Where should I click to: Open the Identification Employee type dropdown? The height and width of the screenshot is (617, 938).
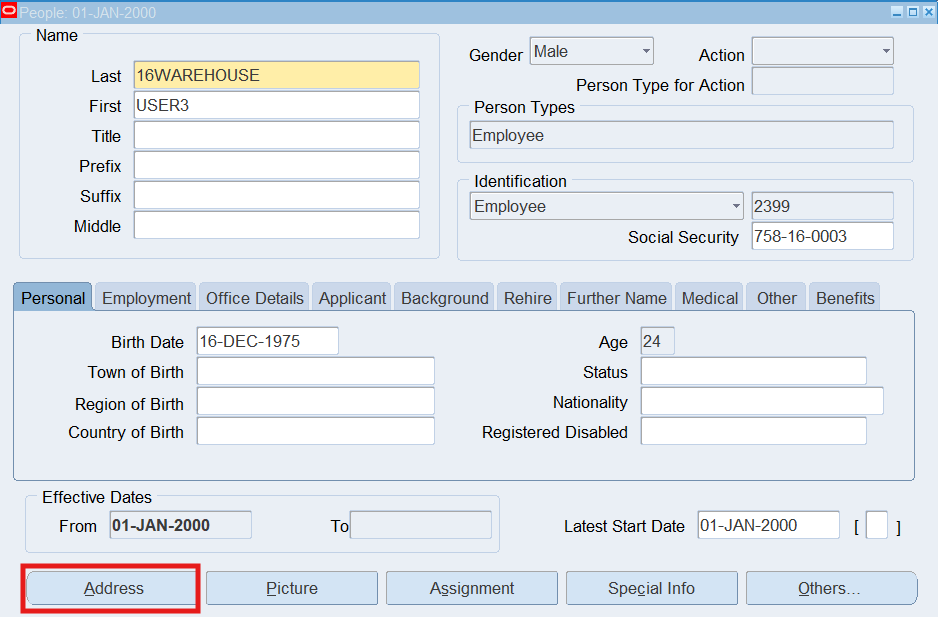click(607, 206)
